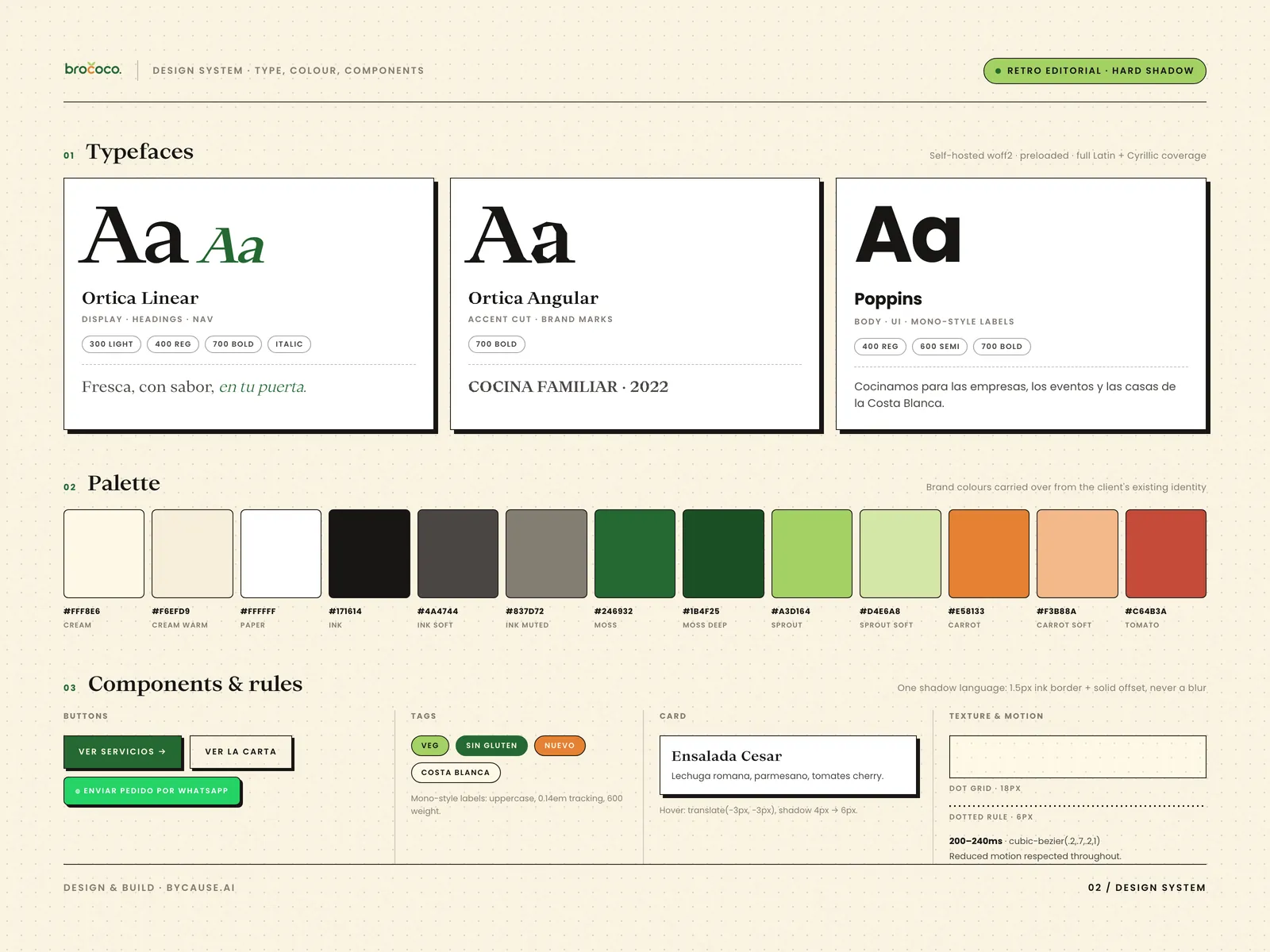Pick the Paper #FFFFFF swatch
The height and width of the screenshot is (952, 1270).
281,554
